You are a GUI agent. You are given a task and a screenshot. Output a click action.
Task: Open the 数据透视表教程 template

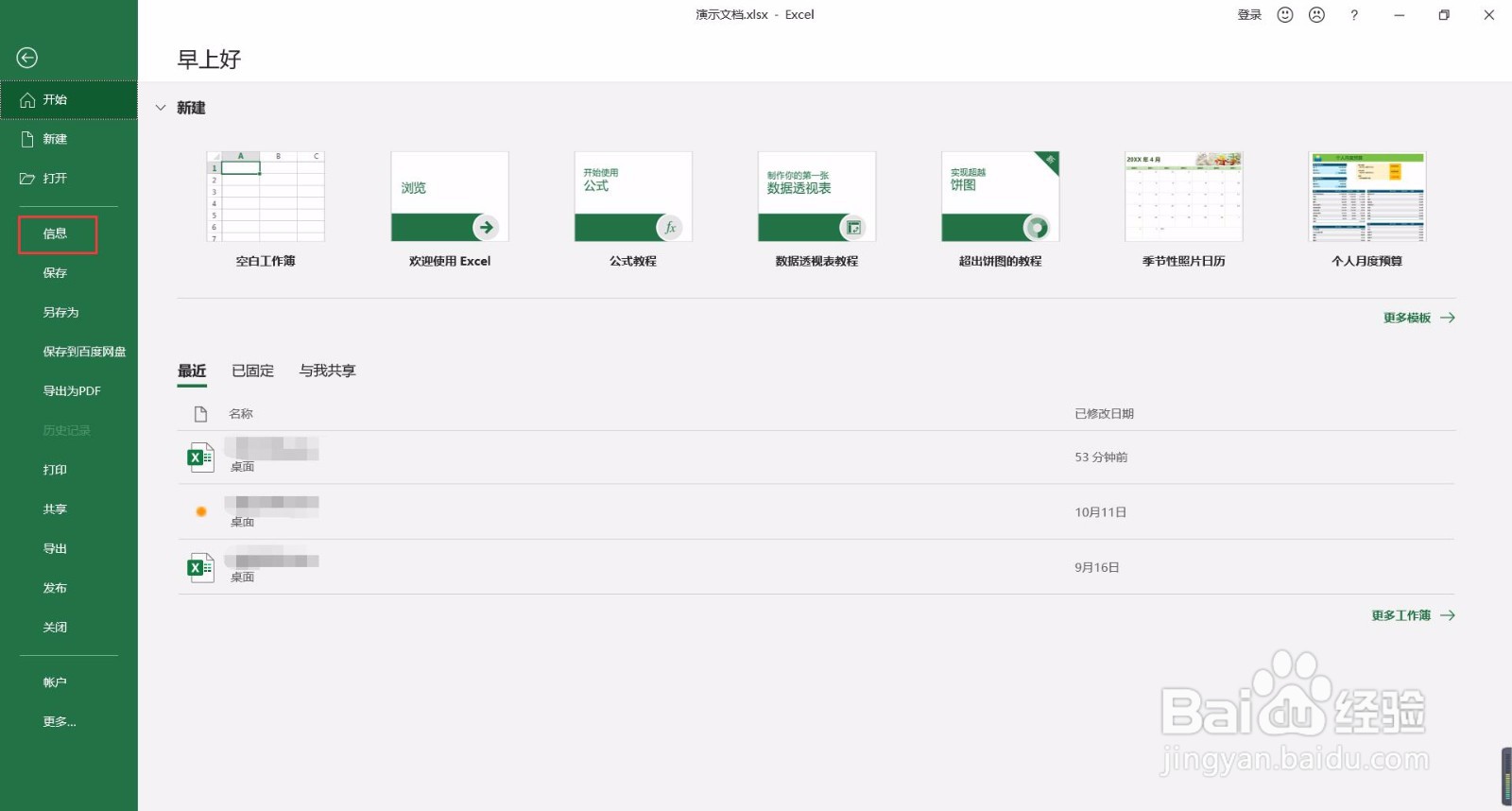pyautogui.click(x=816, y=210)
